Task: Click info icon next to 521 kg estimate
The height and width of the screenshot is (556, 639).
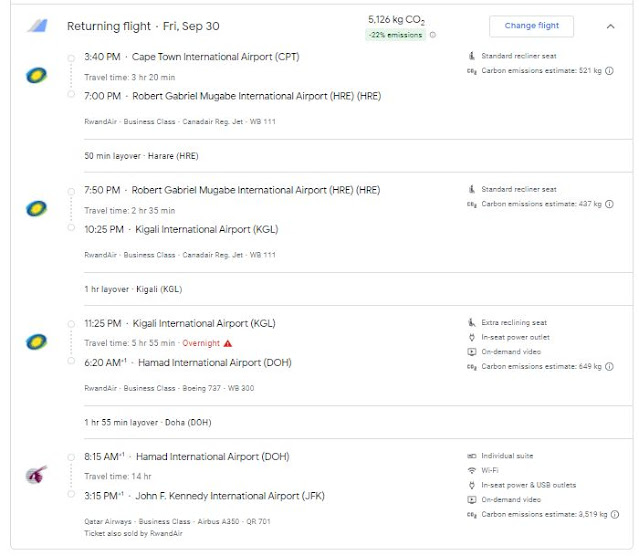Action: tap(609, 71)
